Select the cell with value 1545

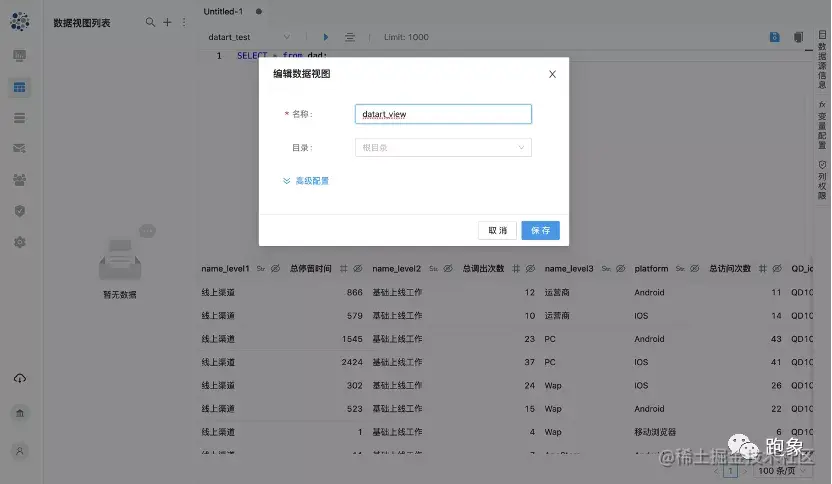352,339
